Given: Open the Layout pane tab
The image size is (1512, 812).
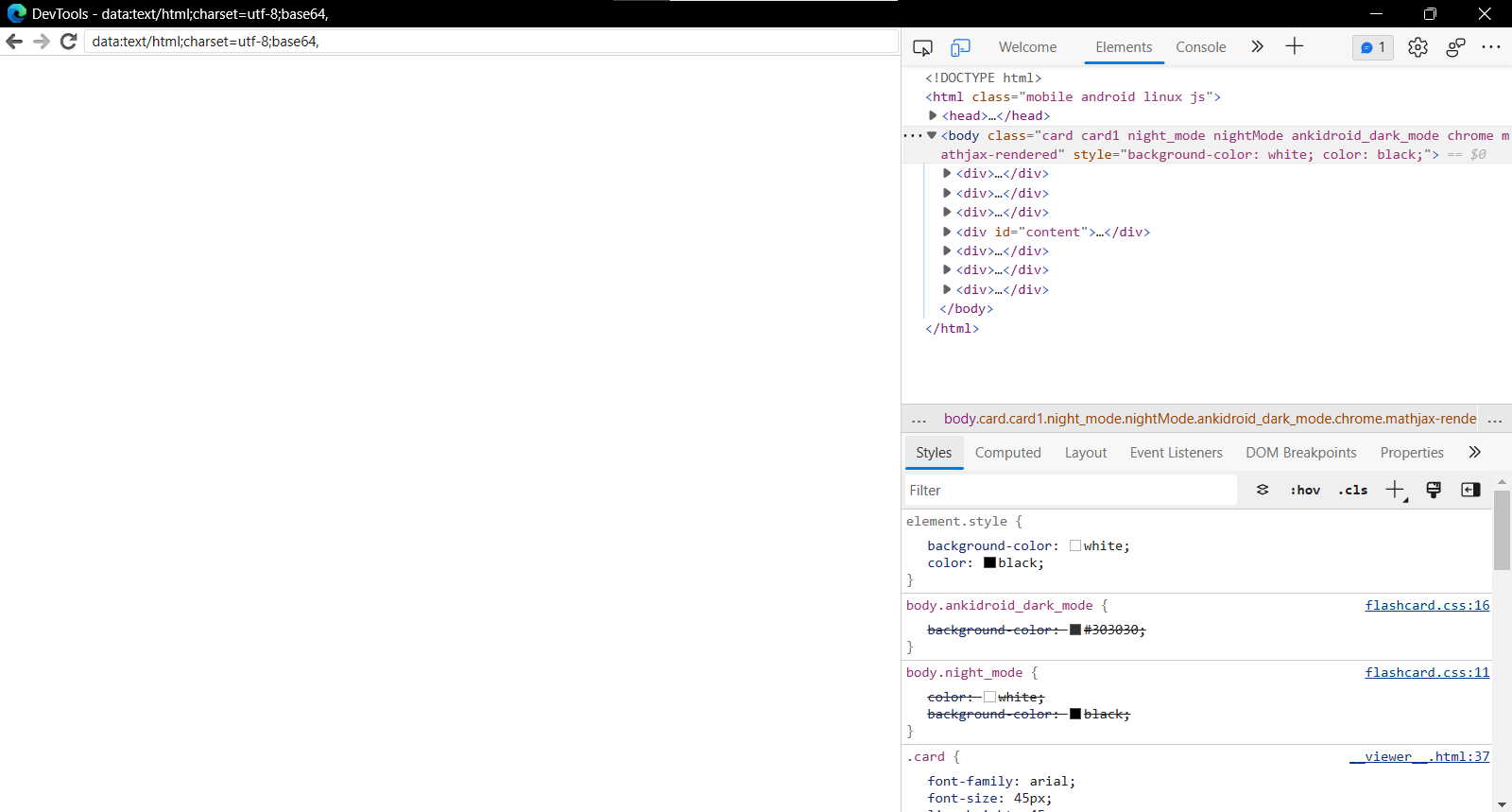Looking at the screenshot, I should click(1086, 453).
